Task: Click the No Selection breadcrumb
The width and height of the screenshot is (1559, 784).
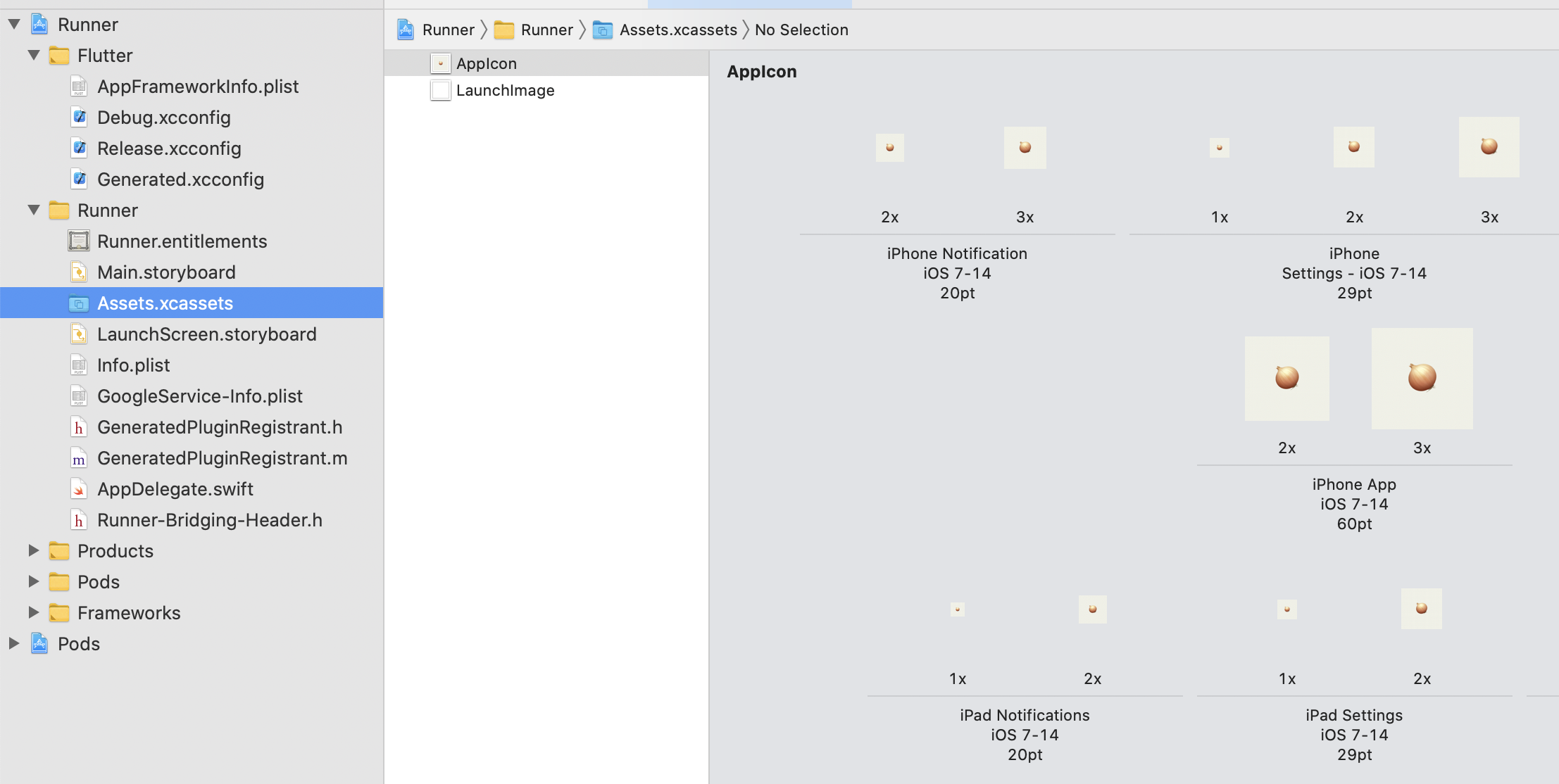Action: coord(801,30)
